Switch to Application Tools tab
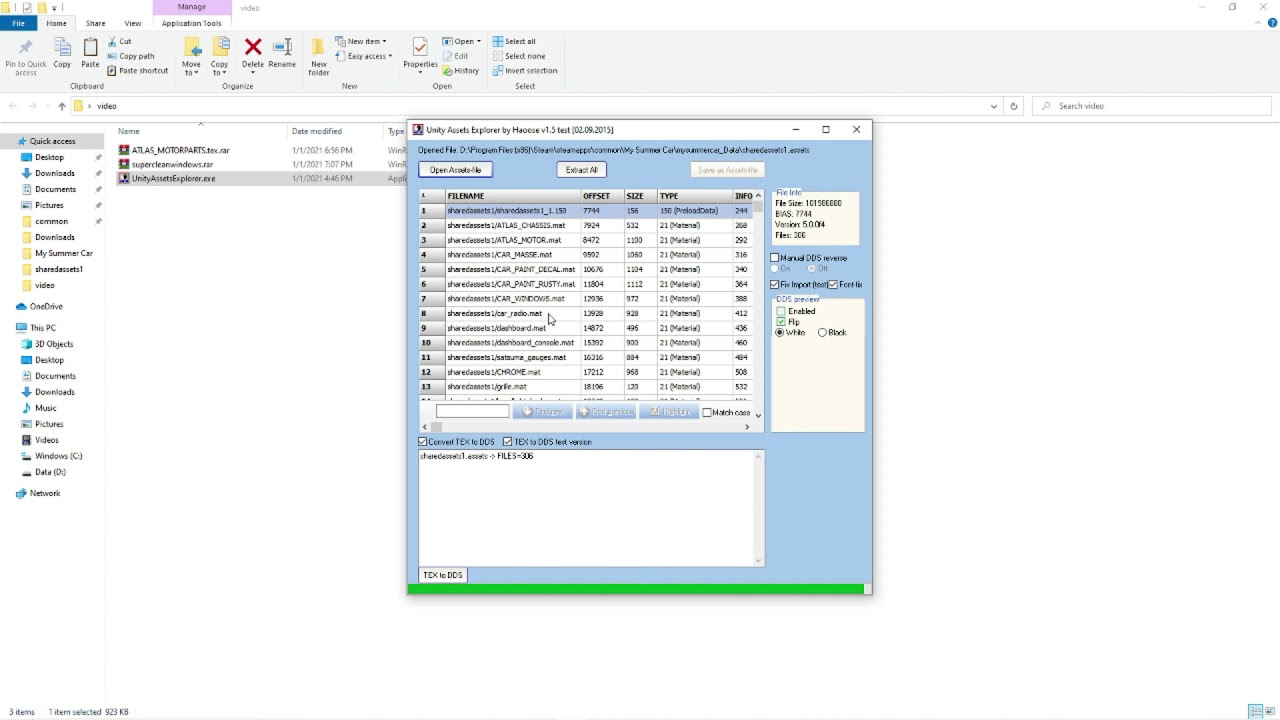Viewport: 1280px width, 720px height. click(x=191, y=23)
